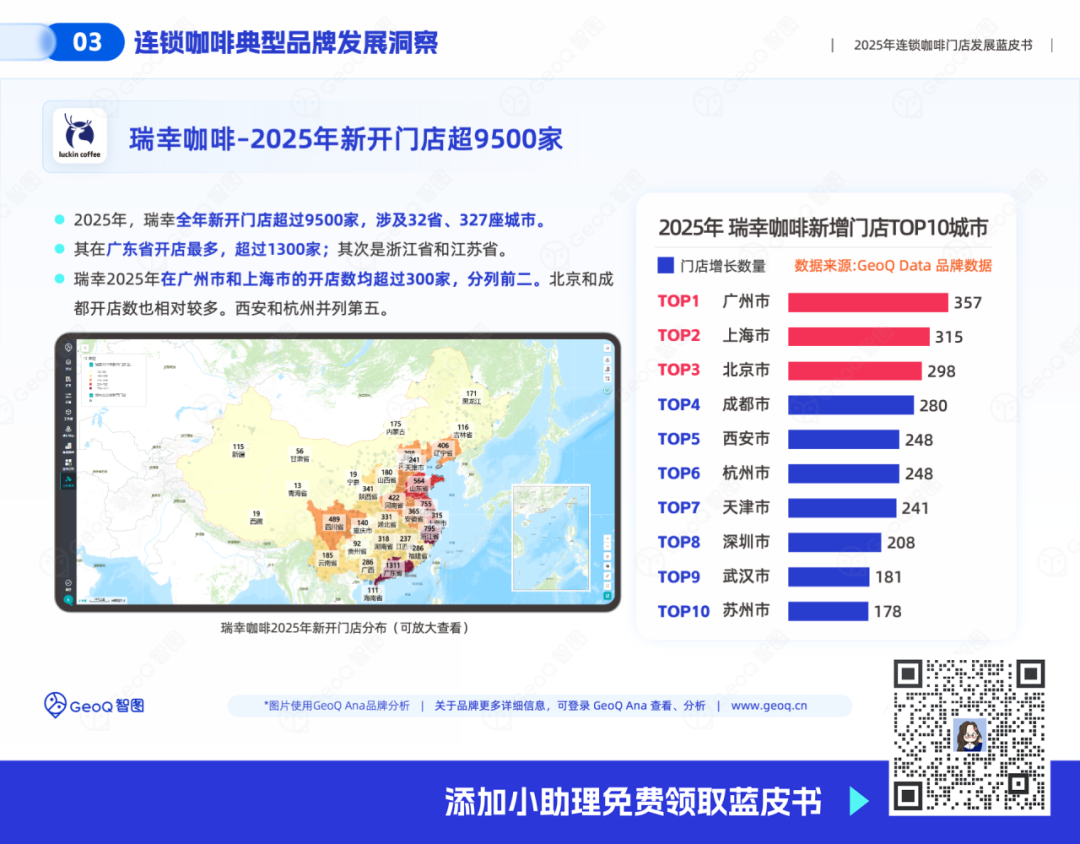Click the 03 section number badge
Image resolution: width=1080 pixels, height=844 pixels.
point(88,42)
